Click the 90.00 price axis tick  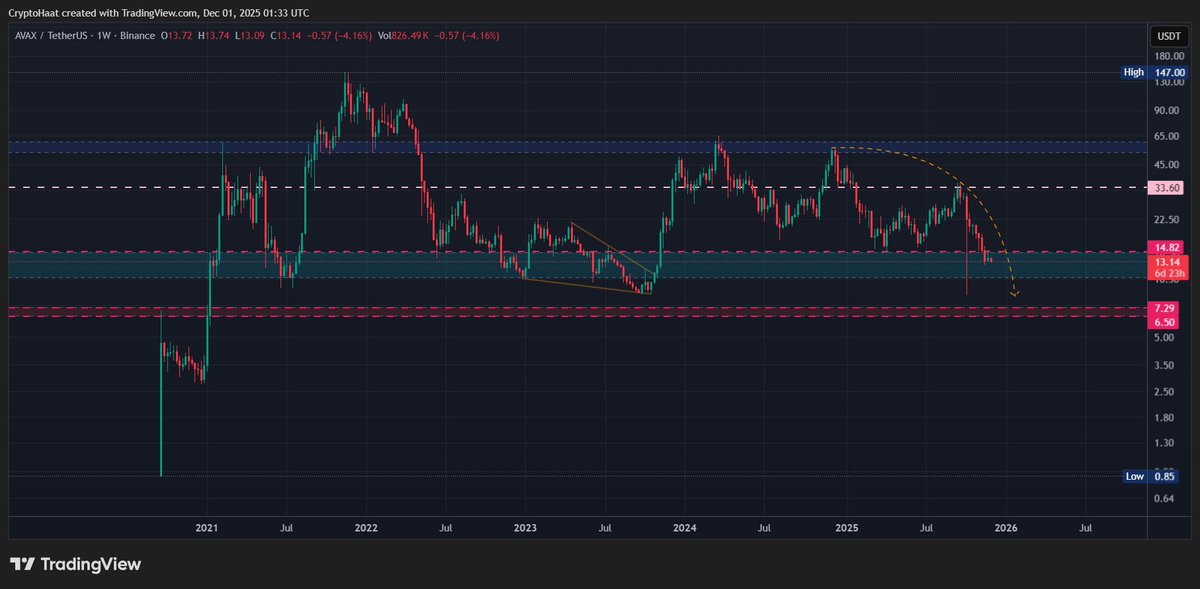[1168, 110]
